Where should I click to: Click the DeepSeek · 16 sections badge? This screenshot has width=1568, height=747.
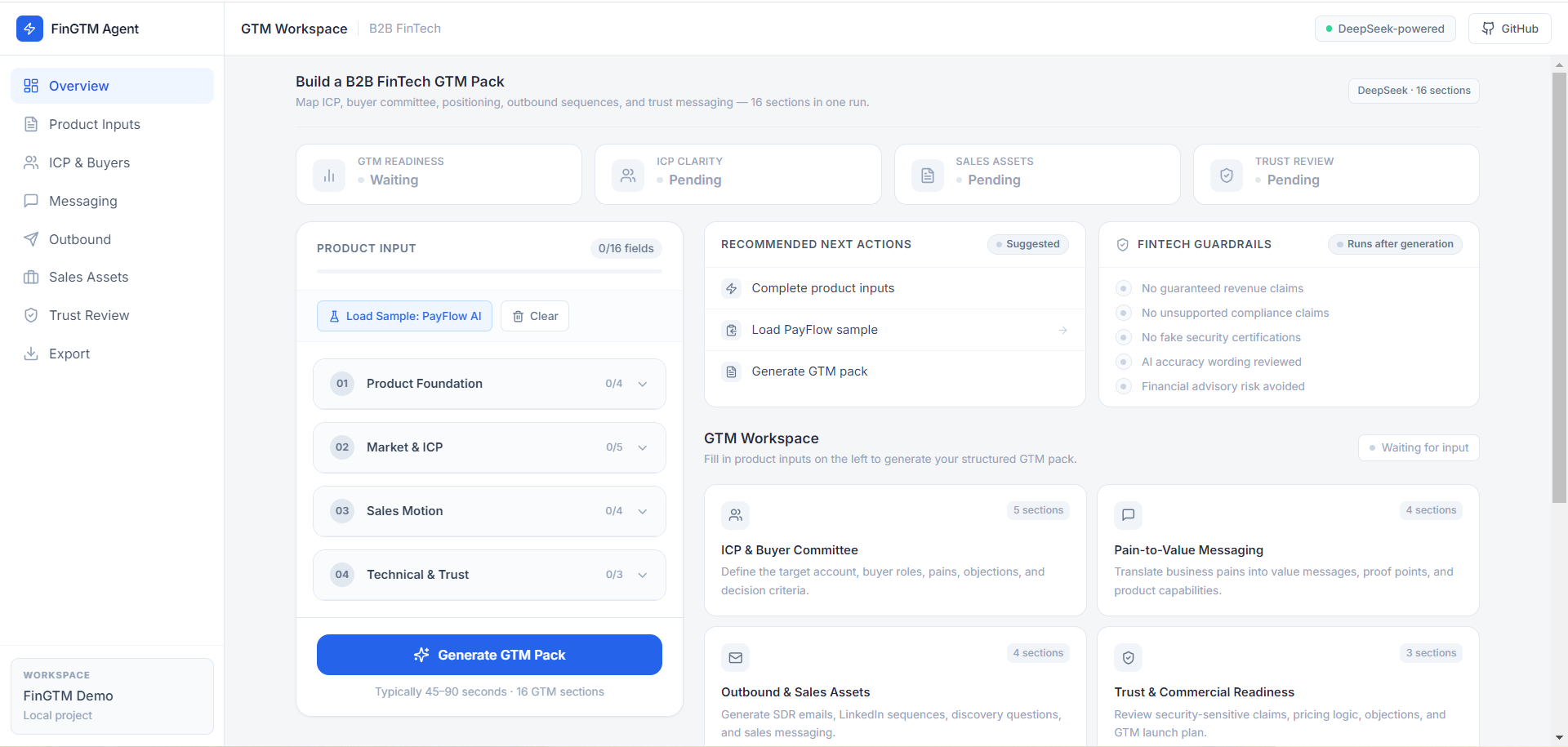point(1414,91)
